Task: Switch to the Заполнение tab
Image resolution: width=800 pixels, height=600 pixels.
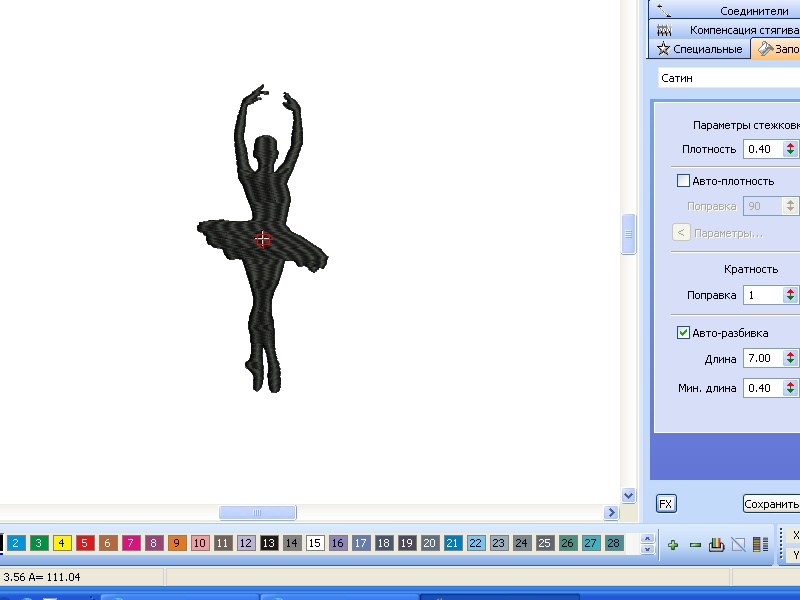Action: tap(776, 49)
